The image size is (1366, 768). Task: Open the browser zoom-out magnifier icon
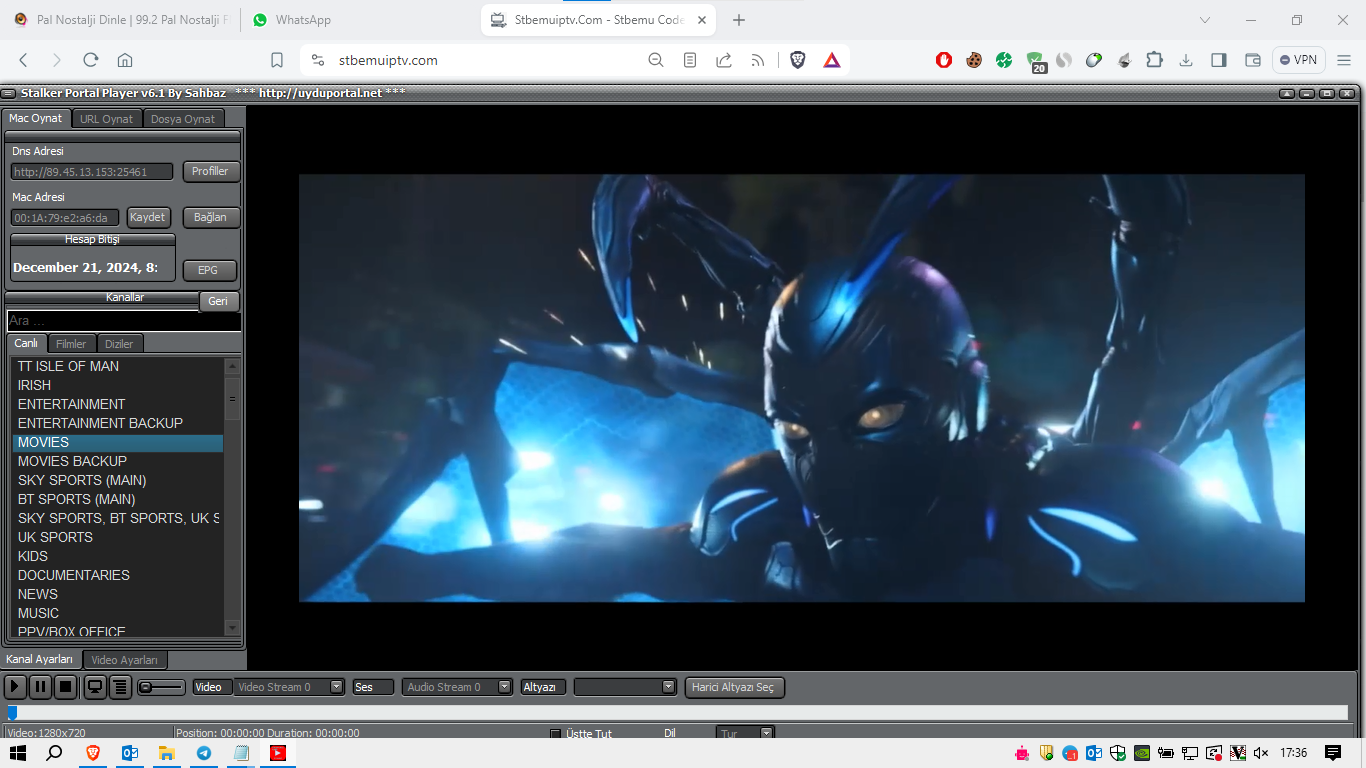[656, 60]
